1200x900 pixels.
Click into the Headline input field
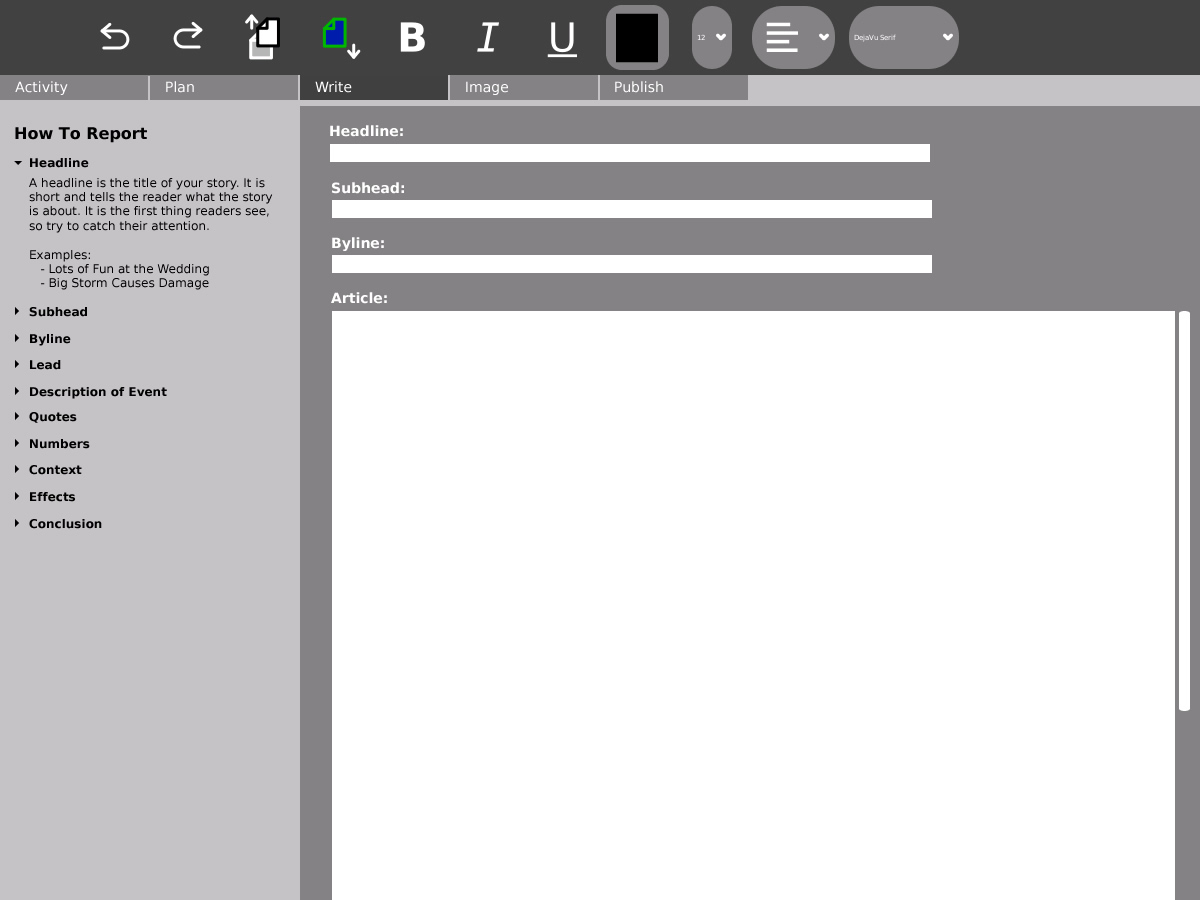click(x=630, y=153)
